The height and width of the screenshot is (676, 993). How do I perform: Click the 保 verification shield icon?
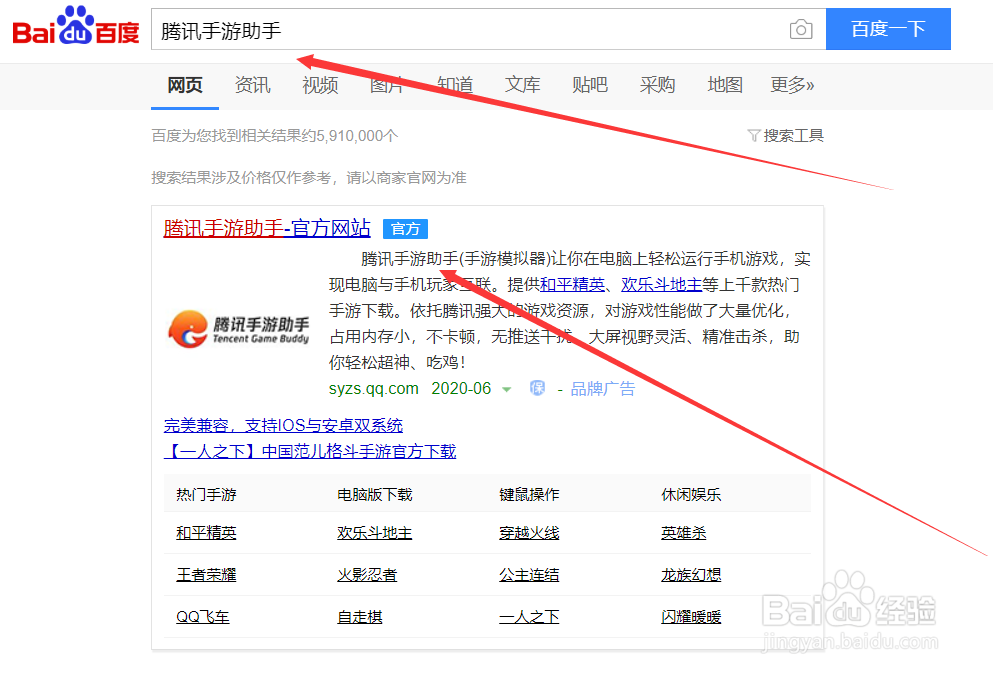(x=537, y=388)
